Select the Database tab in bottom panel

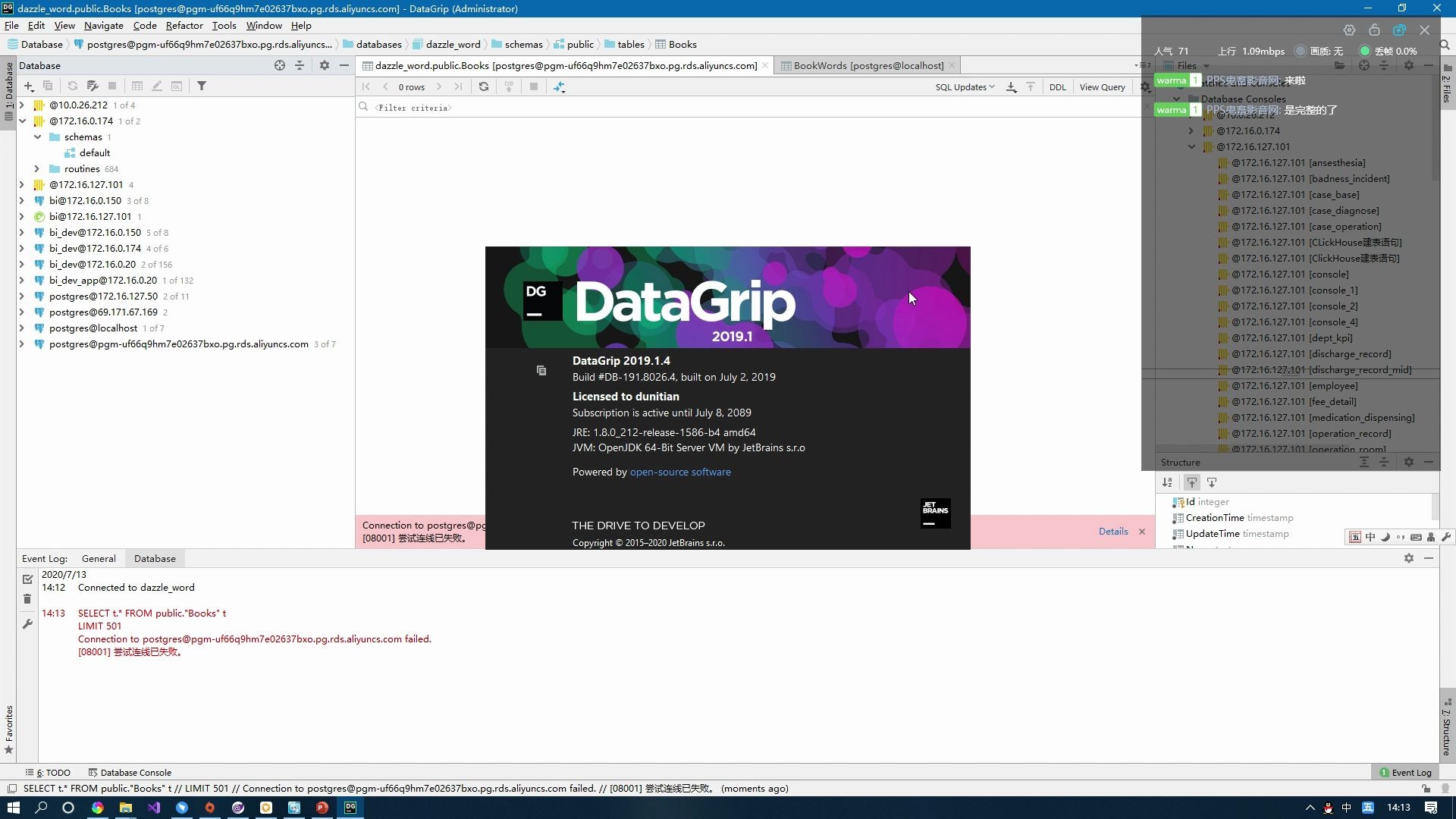coord(154,558)
